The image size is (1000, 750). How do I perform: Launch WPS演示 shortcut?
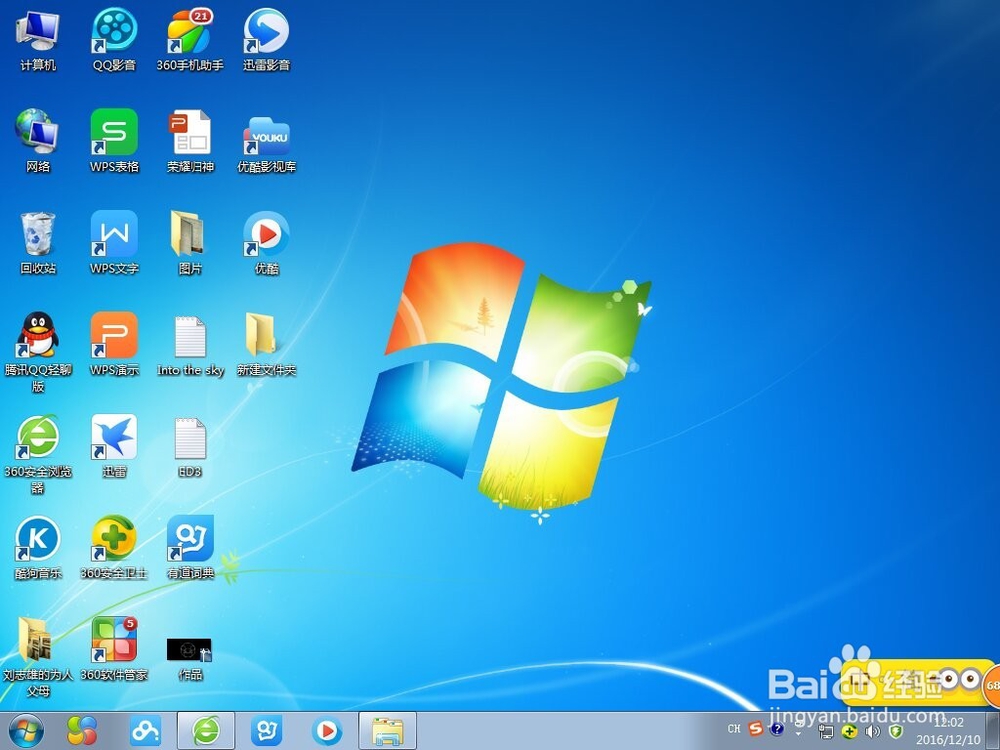114,344
